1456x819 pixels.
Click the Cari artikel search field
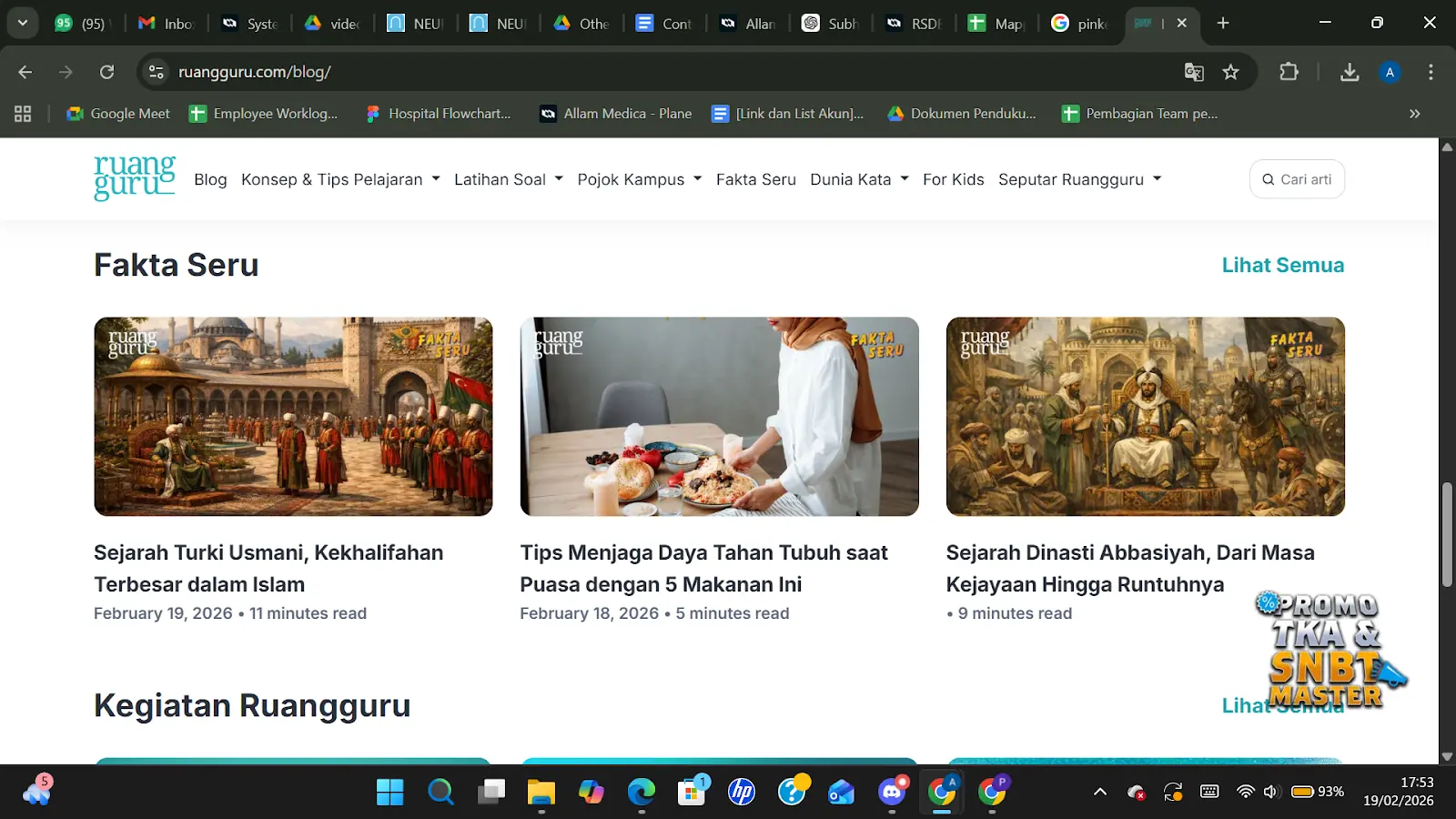[1297, 179]
